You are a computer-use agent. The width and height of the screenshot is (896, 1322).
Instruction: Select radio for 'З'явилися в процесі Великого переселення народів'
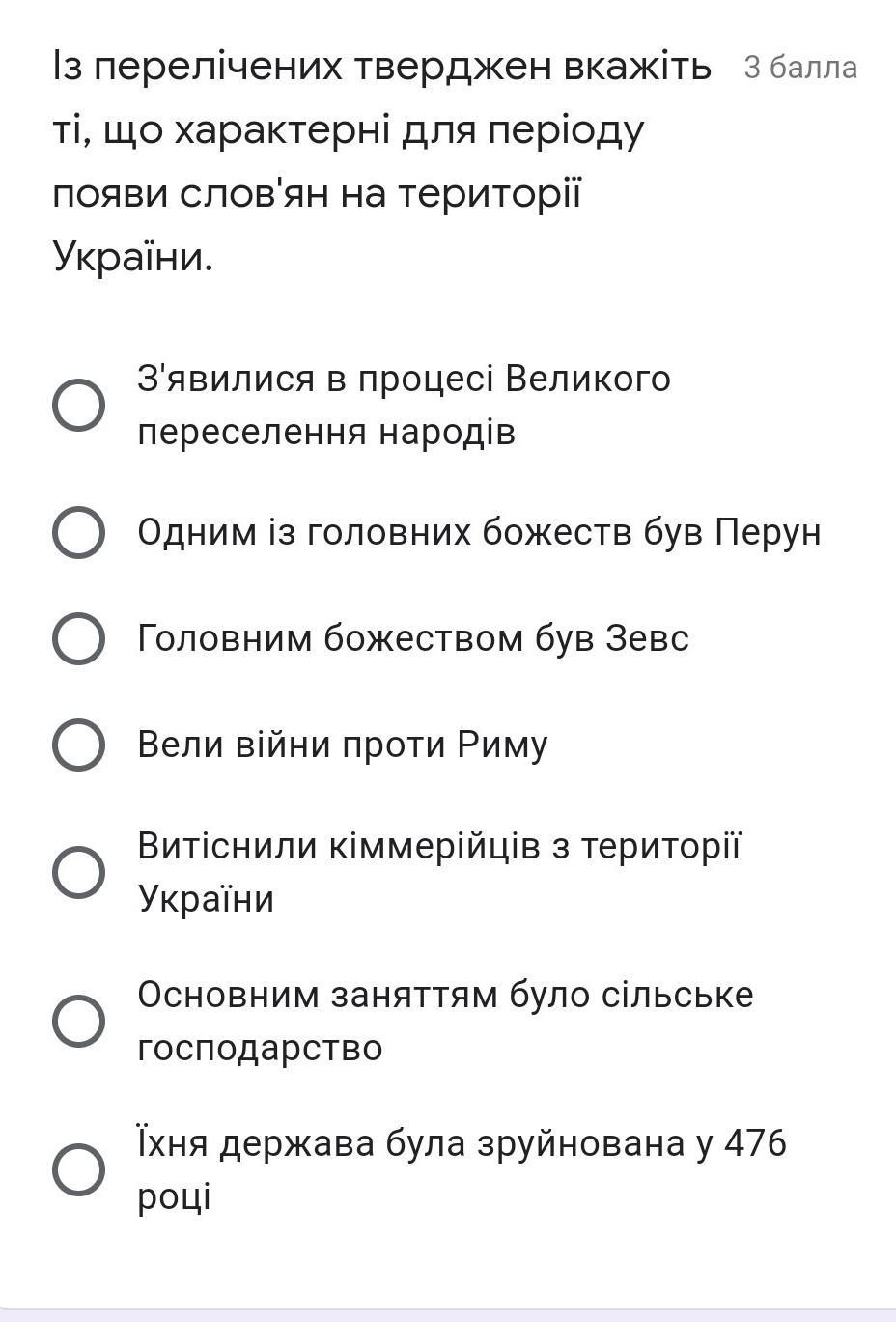78,406
